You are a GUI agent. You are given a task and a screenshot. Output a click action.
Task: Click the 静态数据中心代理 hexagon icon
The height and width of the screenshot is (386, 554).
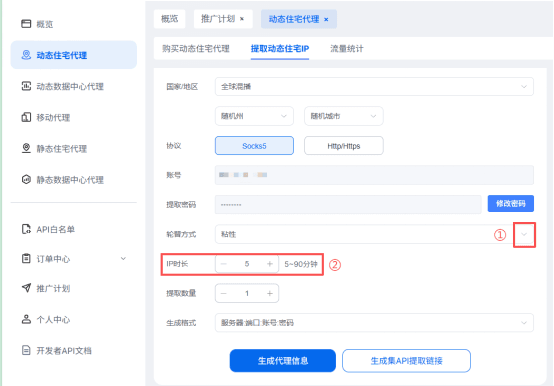pos(26,179)
